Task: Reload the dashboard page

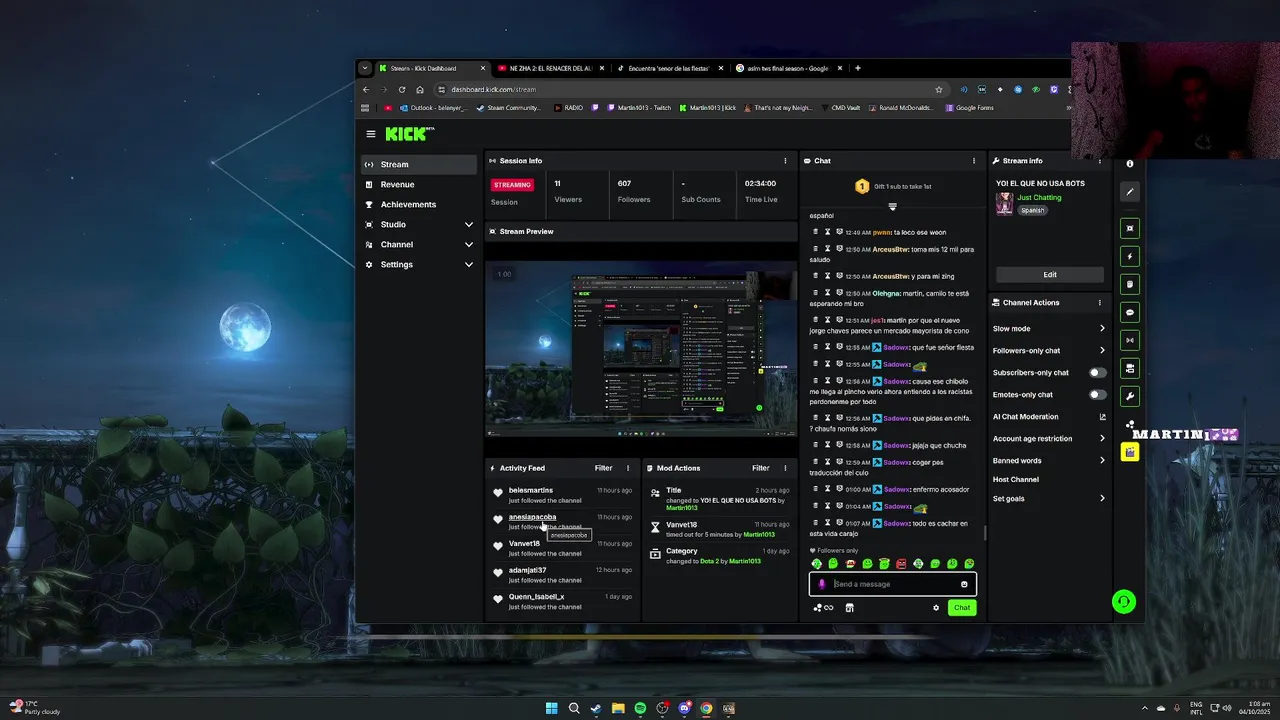Action: click(402, 89)
